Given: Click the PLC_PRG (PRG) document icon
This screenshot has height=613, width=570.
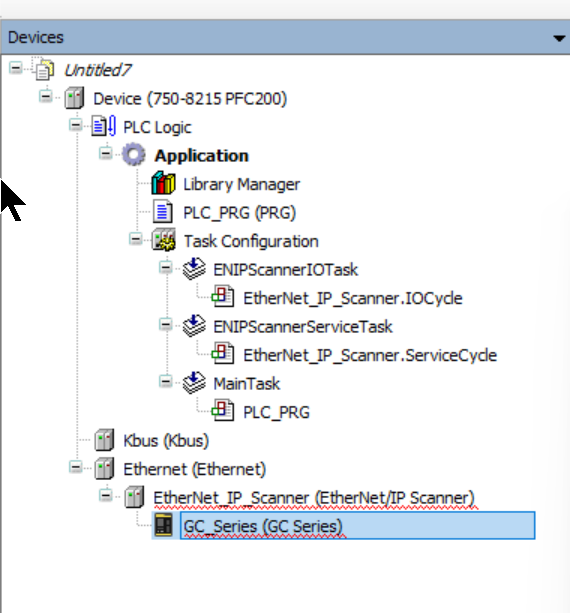Looking at the screenshot, I should 163,212.
